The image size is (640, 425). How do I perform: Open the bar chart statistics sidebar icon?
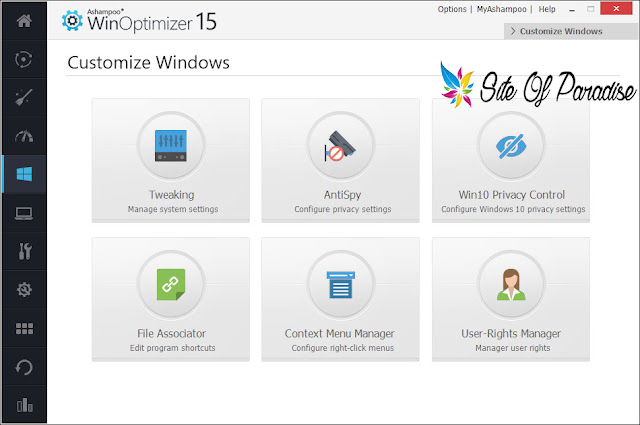tap(24, 405)
